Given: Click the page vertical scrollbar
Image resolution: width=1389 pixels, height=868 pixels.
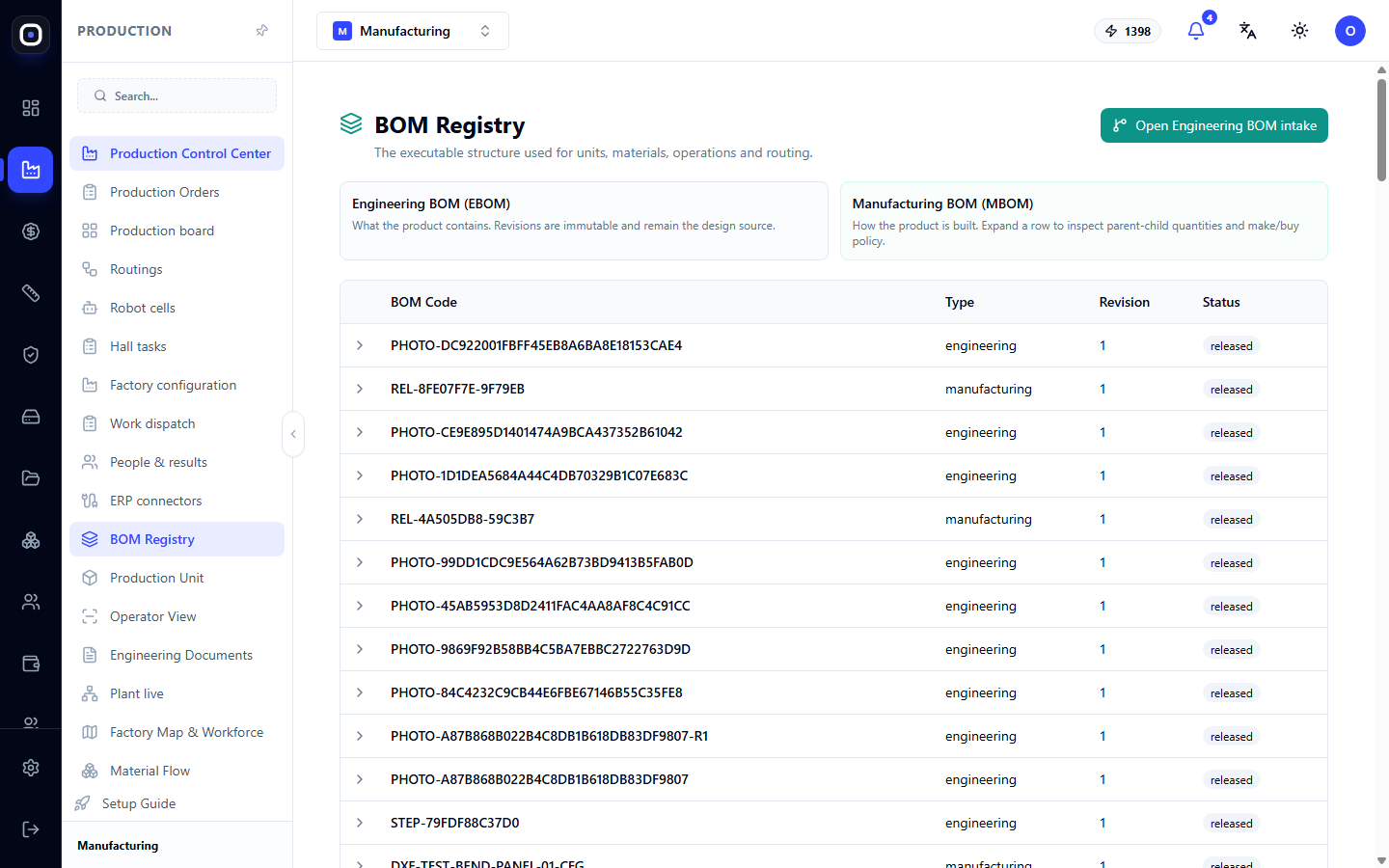Looking at the screenshot, I should pyautogui.click(x=1381, y=130).
